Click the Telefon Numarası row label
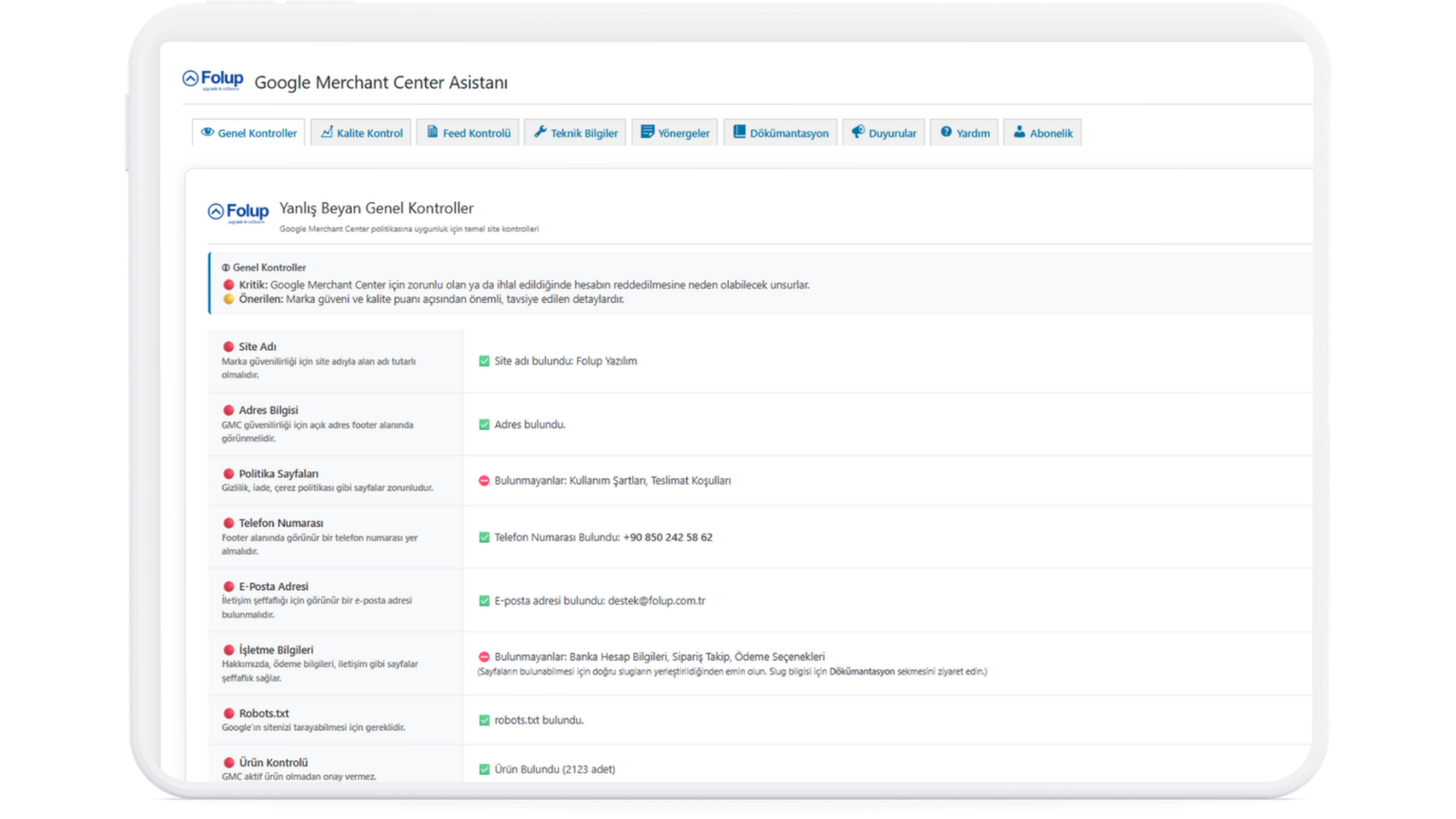This screenshot has width=1456, height=819. [281, 523]
